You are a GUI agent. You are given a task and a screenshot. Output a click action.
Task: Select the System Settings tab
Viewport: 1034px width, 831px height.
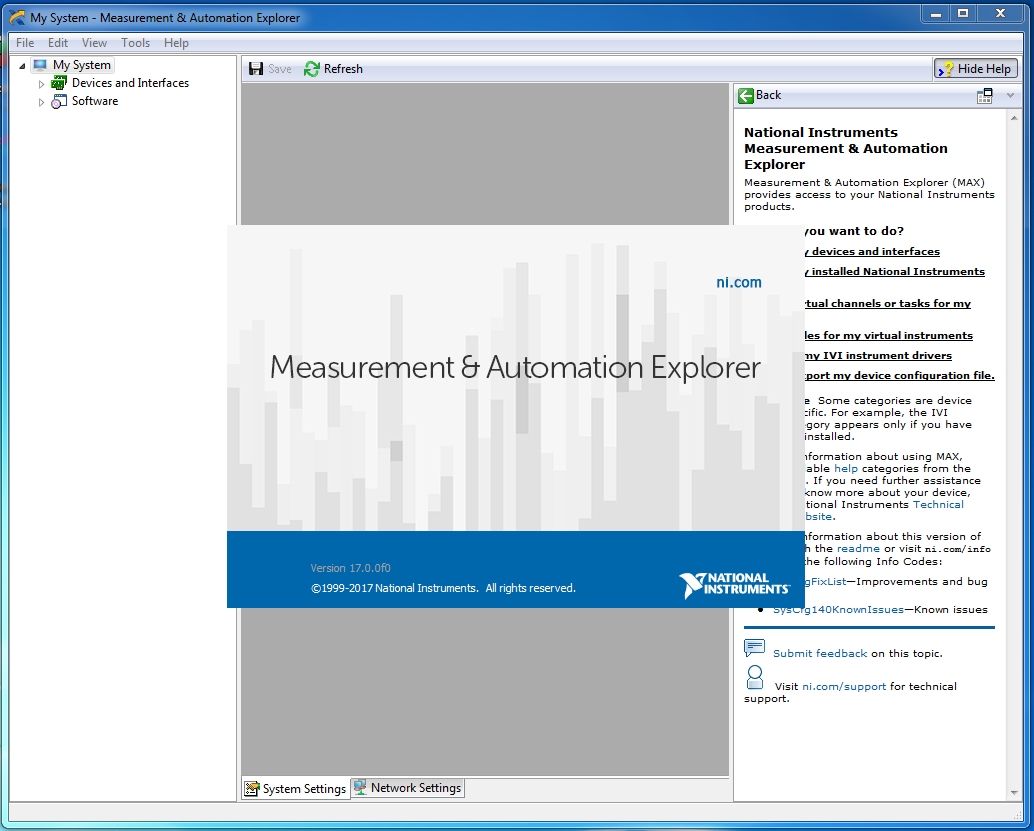296,789
